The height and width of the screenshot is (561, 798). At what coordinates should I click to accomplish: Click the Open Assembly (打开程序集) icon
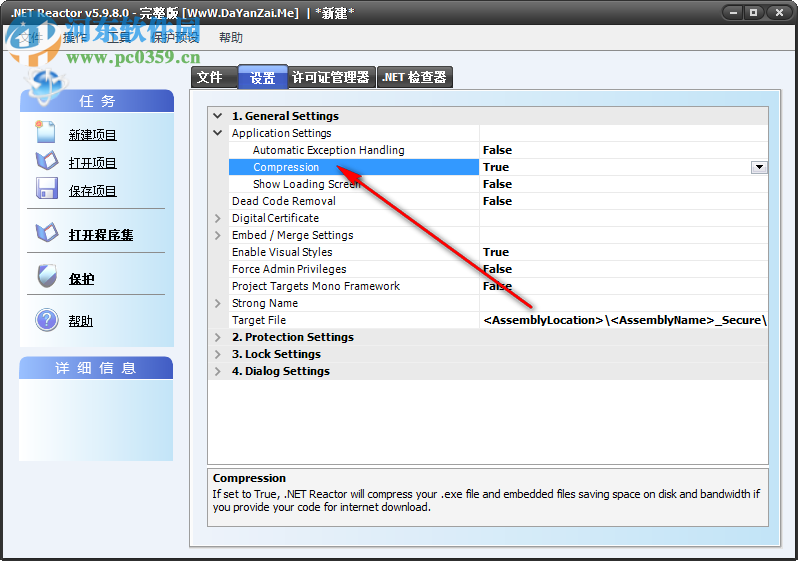(47, 233)
